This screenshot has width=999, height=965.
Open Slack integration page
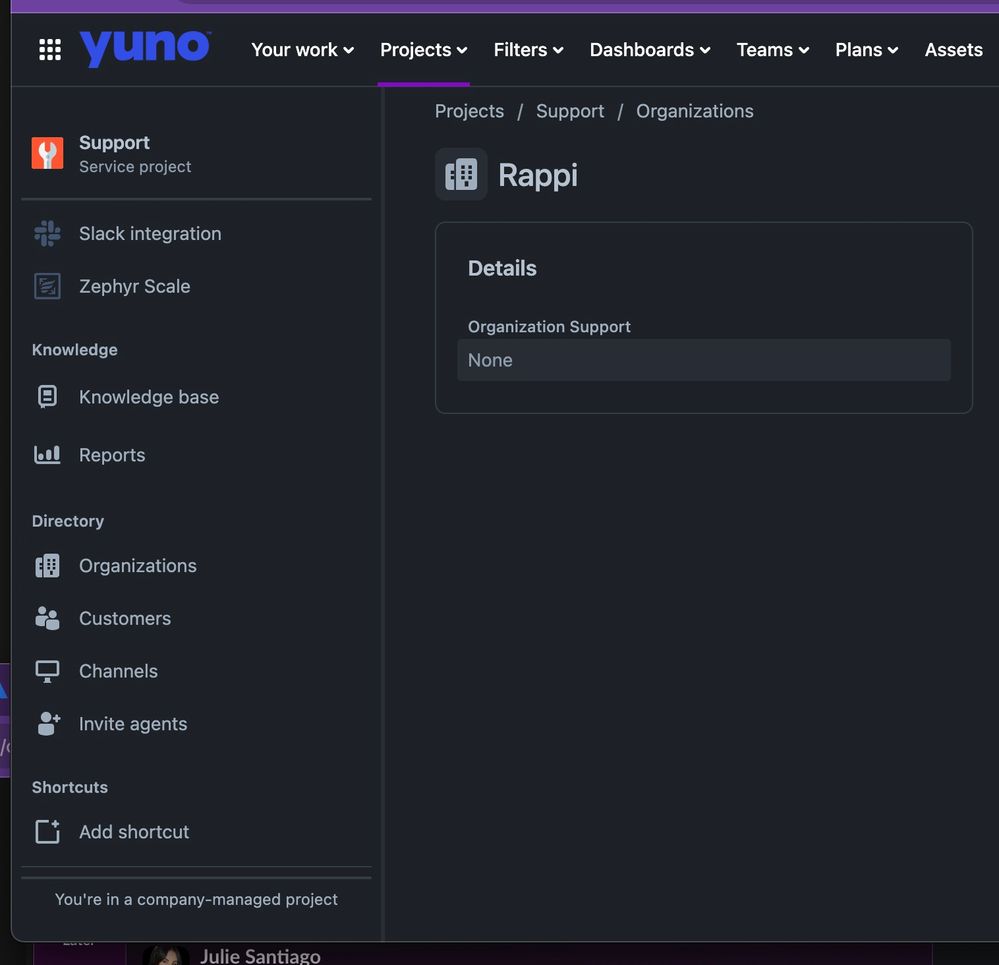(x=150, y=234)
